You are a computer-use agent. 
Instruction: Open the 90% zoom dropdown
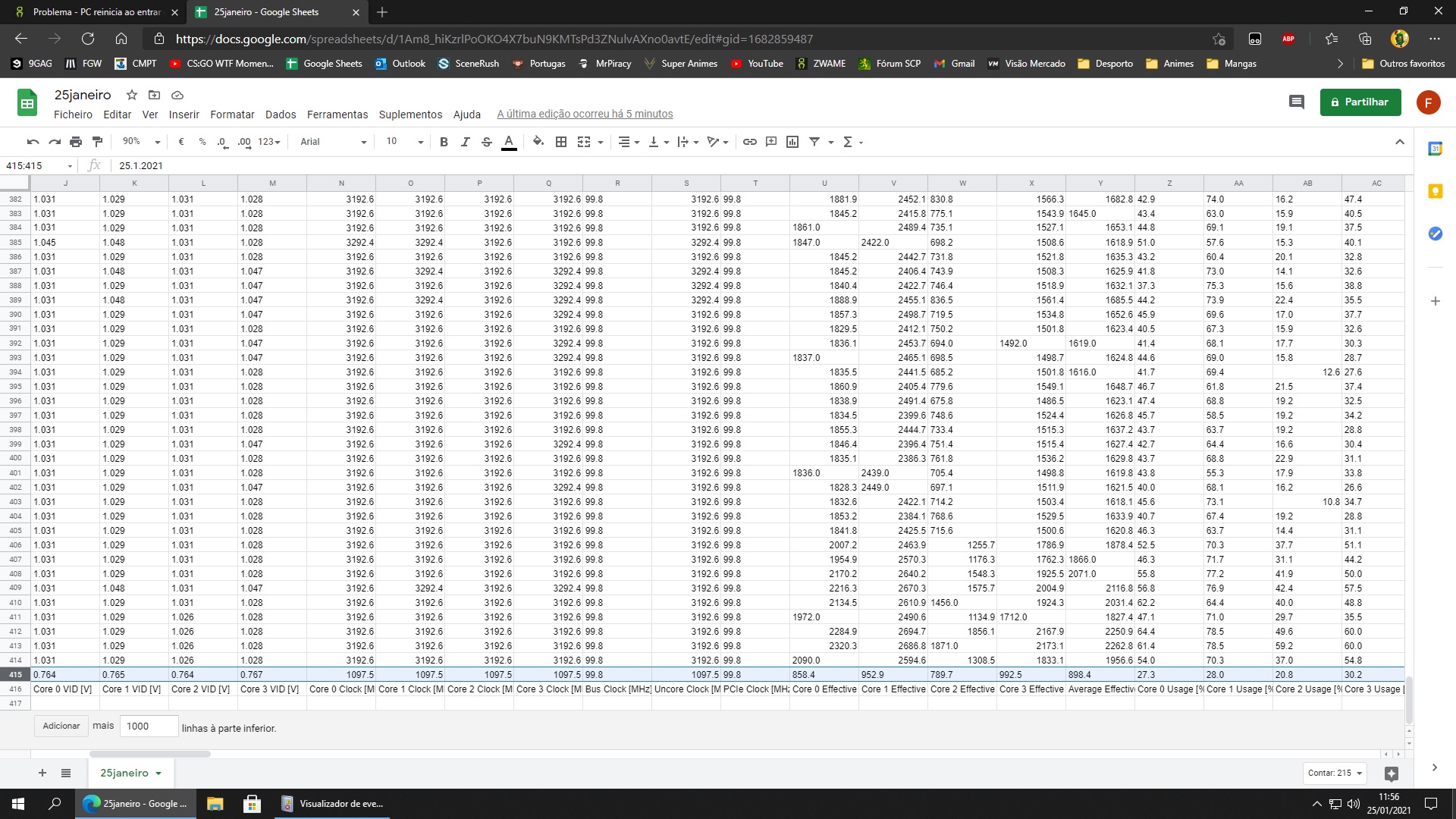click(x=141, y=142)
